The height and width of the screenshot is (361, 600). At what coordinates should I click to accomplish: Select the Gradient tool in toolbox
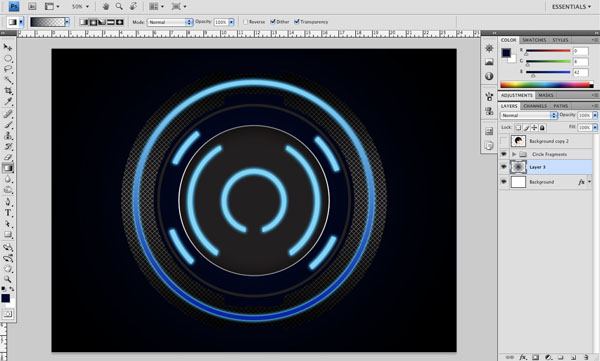(x=8, y=168)
